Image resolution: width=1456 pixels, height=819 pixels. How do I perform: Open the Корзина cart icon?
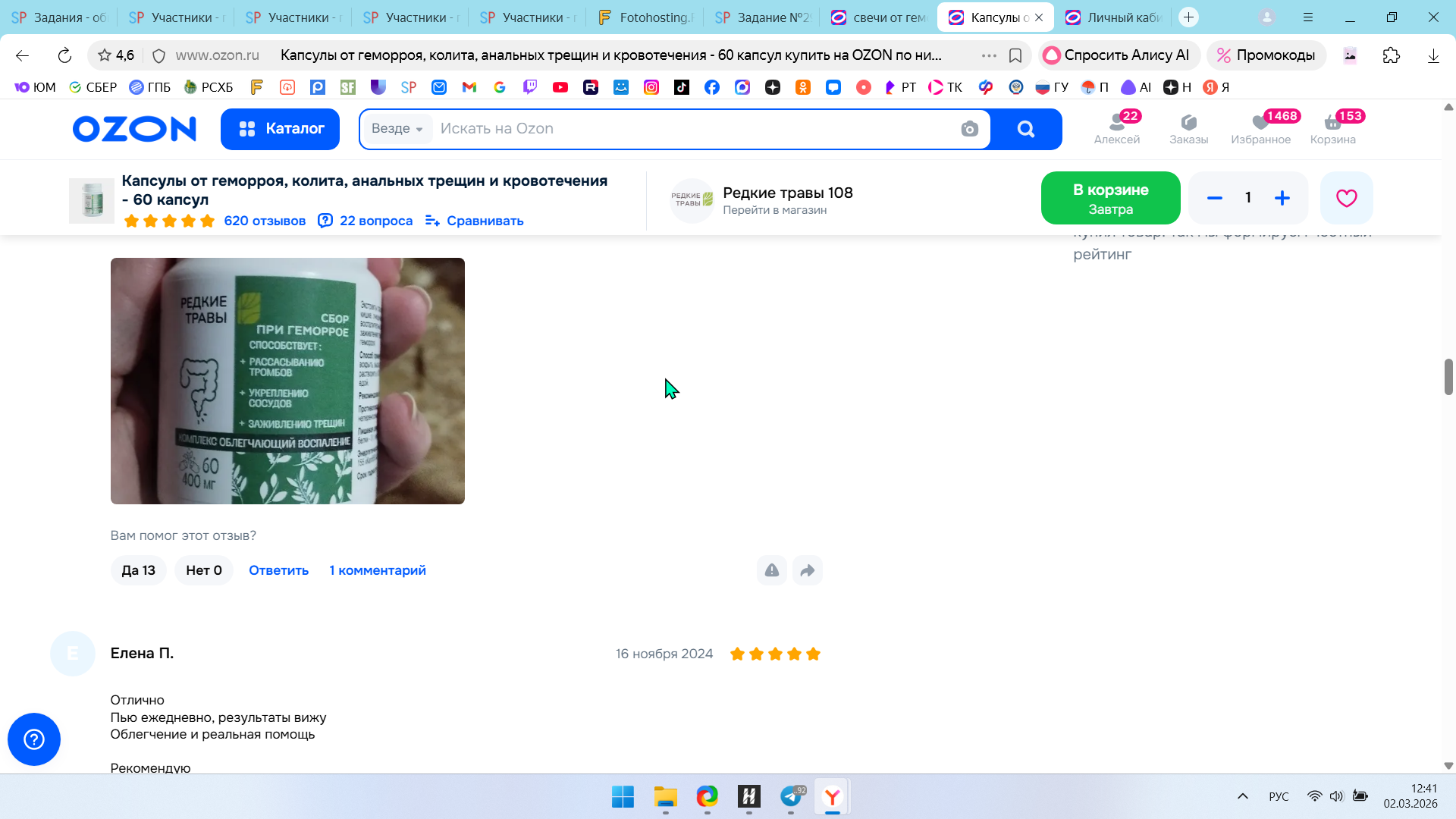1332,127
